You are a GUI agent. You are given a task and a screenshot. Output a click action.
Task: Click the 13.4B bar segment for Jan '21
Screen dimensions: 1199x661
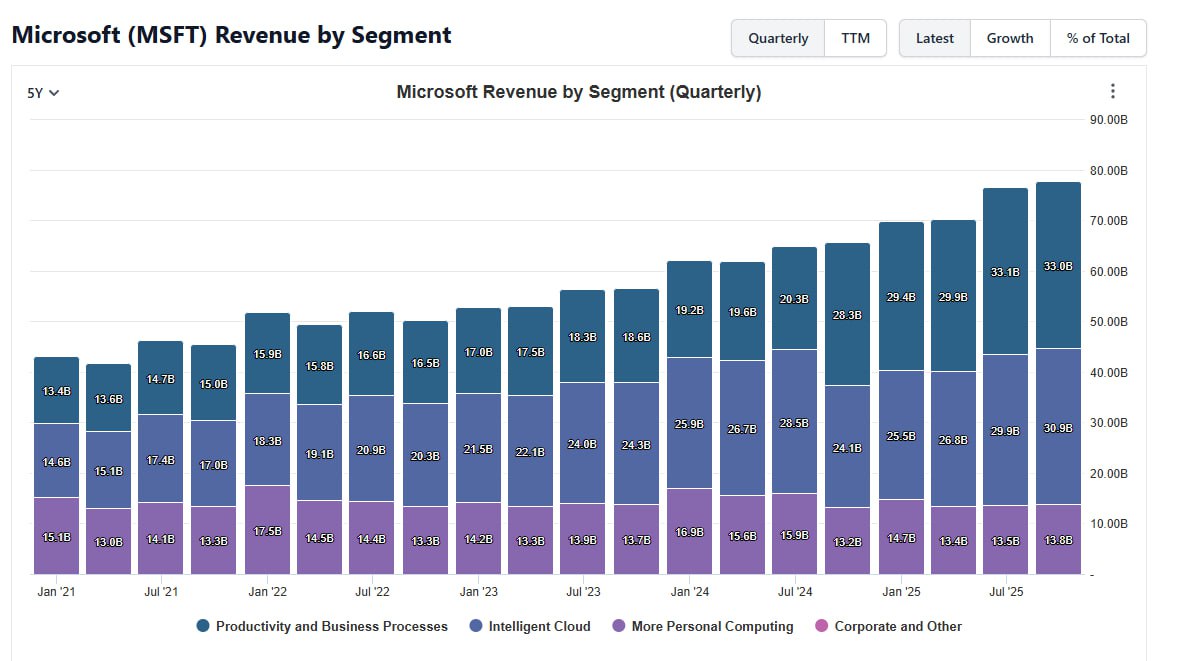[x=56, y=391]
